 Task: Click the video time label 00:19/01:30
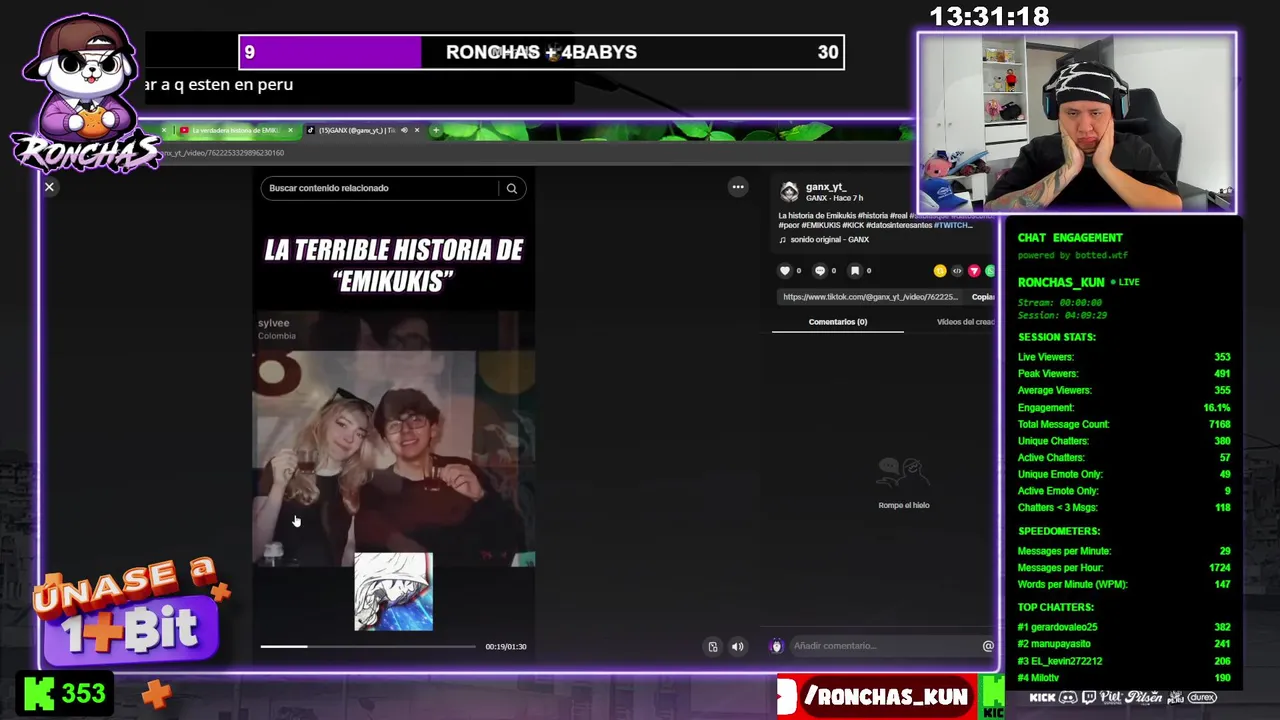(x=506, y=647)
